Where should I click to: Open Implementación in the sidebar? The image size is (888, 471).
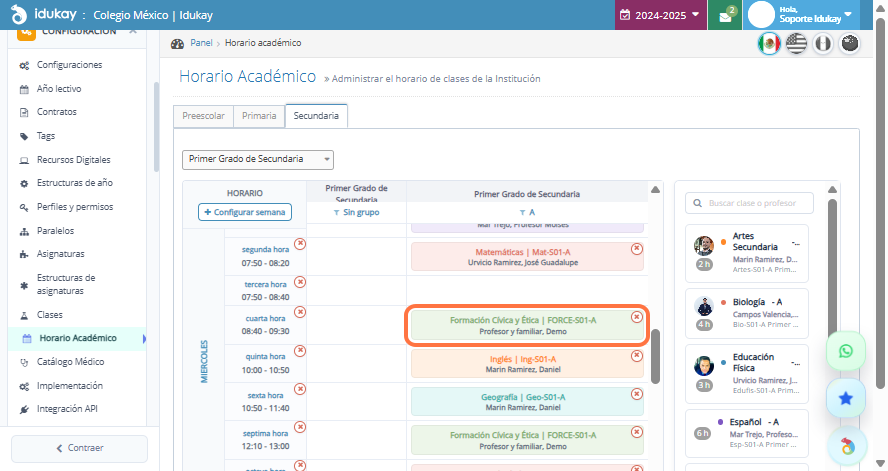coord(70,386)
